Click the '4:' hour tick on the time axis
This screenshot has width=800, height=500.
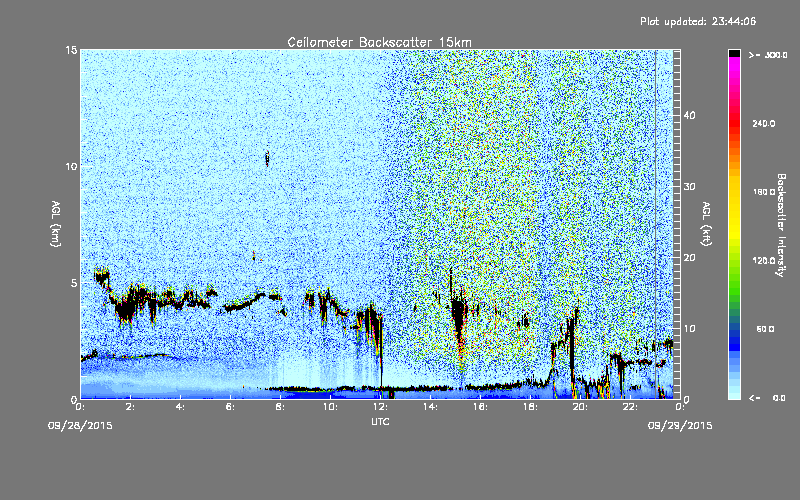click(181, 407)
